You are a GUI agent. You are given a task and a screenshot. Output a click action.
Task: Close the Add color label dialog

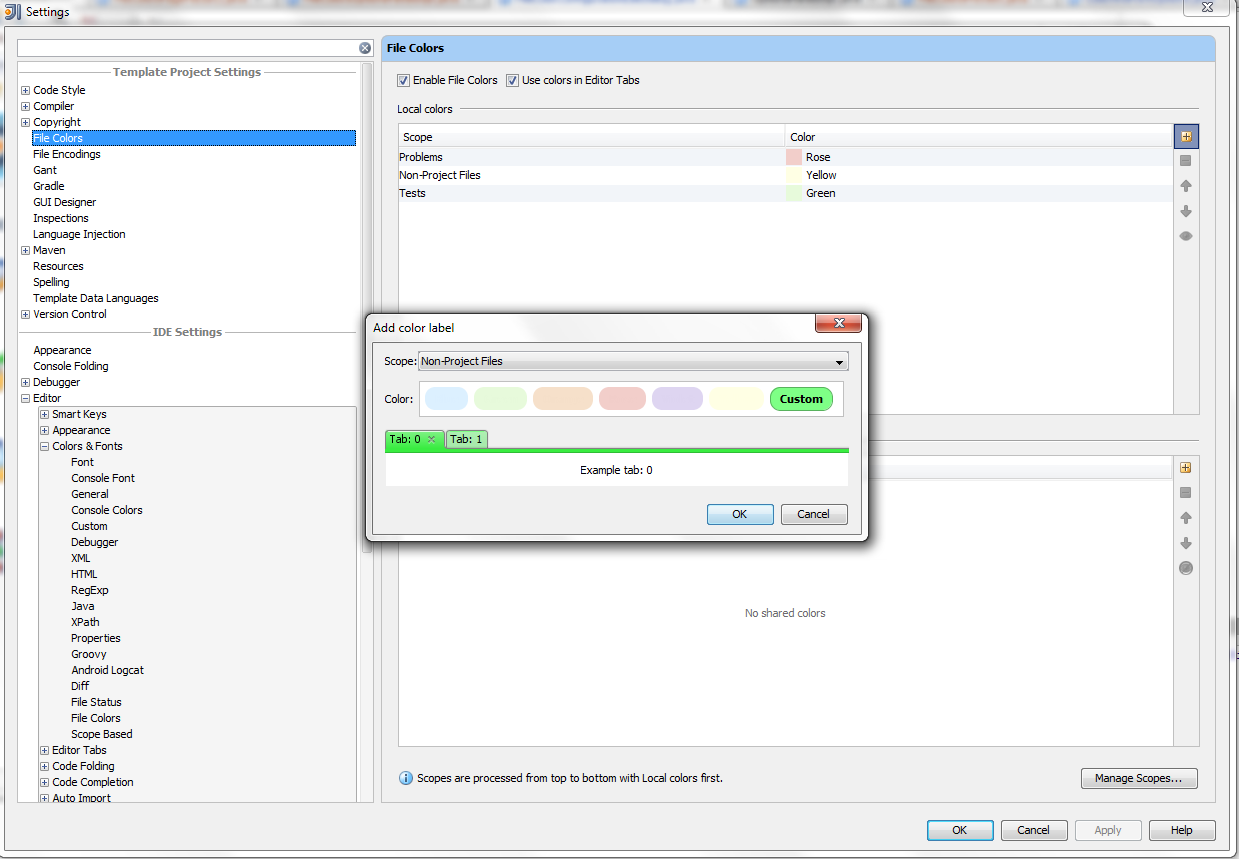[838, 323]
